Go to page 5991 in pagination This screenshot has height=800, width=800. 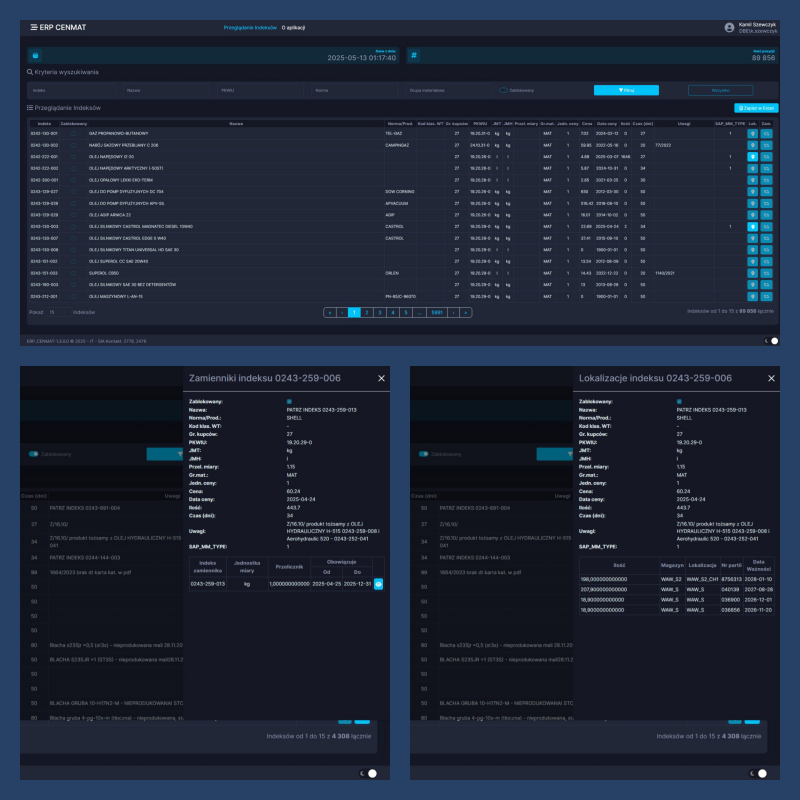[436, 312]
